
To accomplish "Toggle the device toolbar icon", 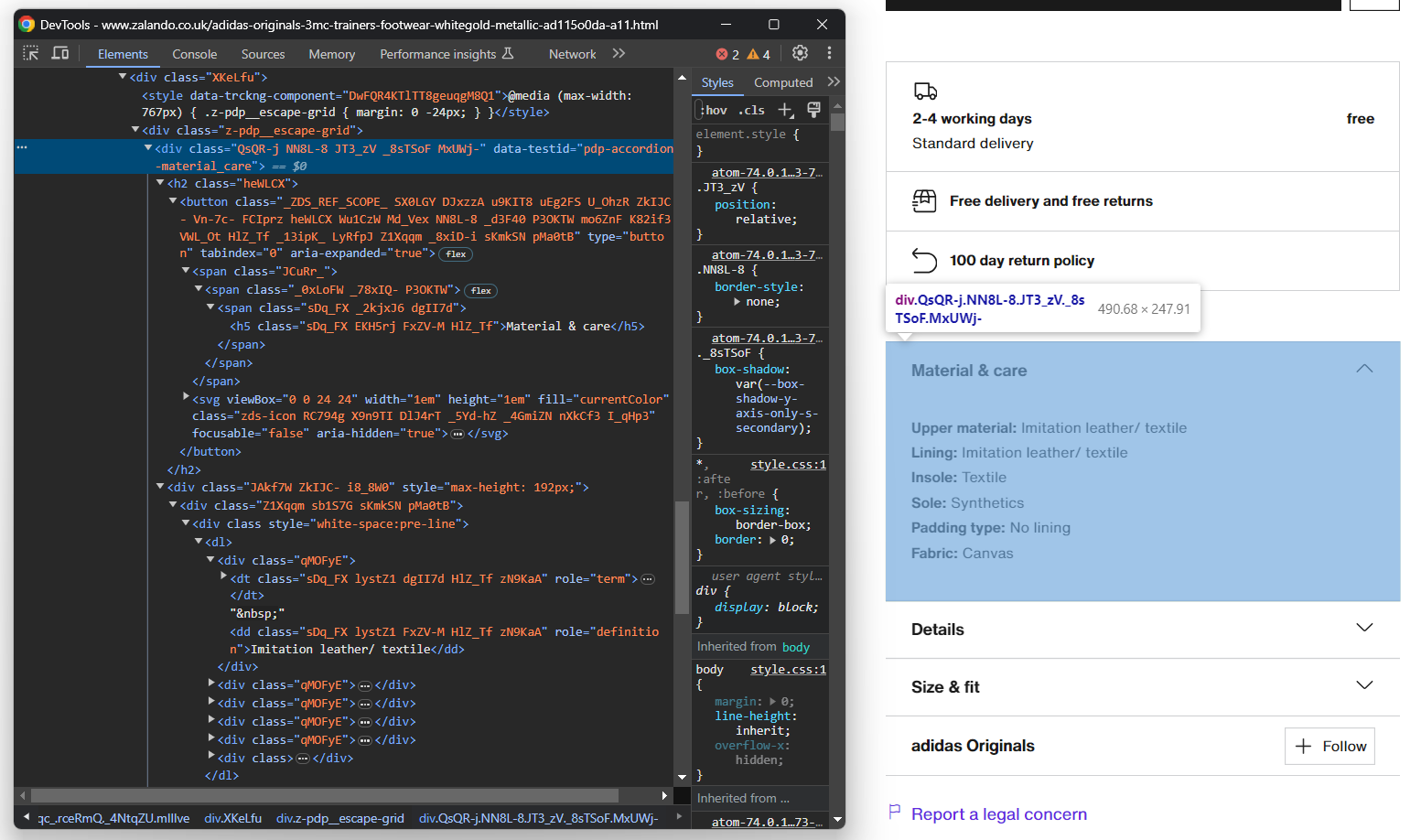I will [60, 53].
